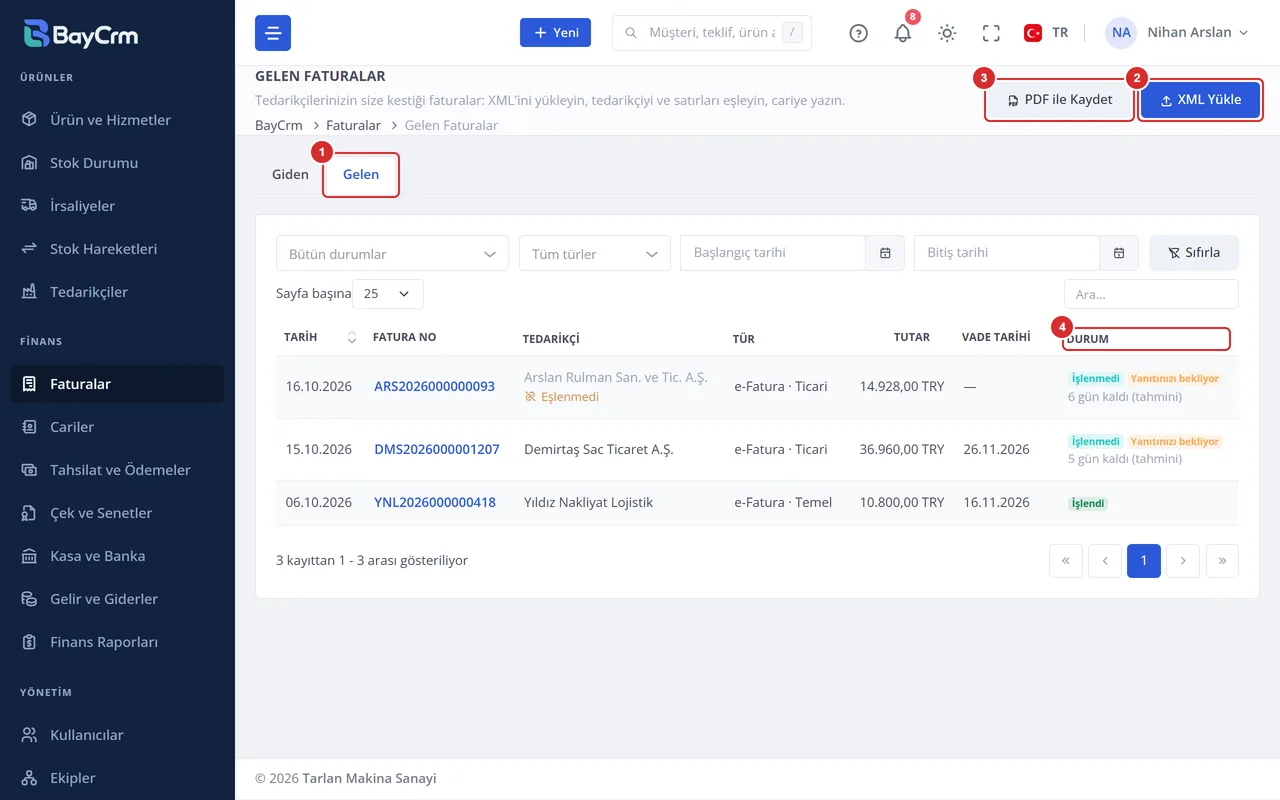This screenshot has width=1280, height=800.
Task: Open the Tüm türler dropdown
Action: pyautogui.click(x=595, y=254)
